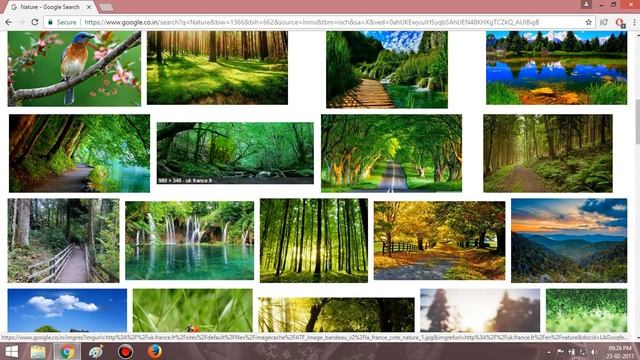The width and height of the screenshot is (640, 360).
Task: Open the sunlit pine forest floor image
Action: [217, 68]
